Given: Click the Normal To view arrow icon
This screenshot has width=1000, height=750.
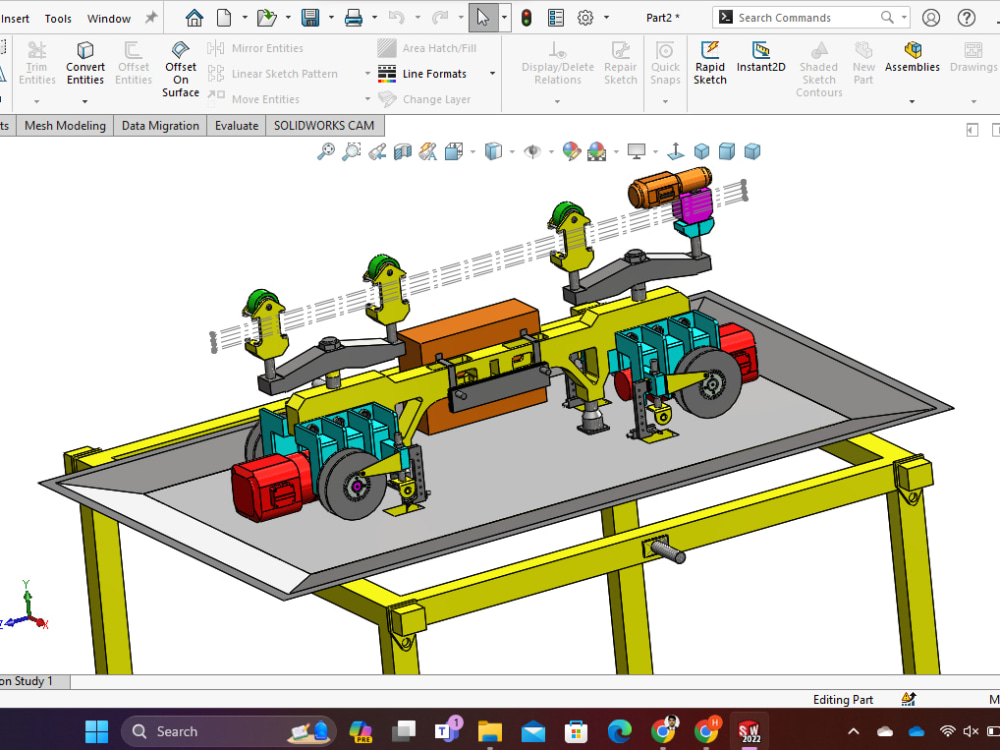Looking at the screenshot, I should (675, 151).
